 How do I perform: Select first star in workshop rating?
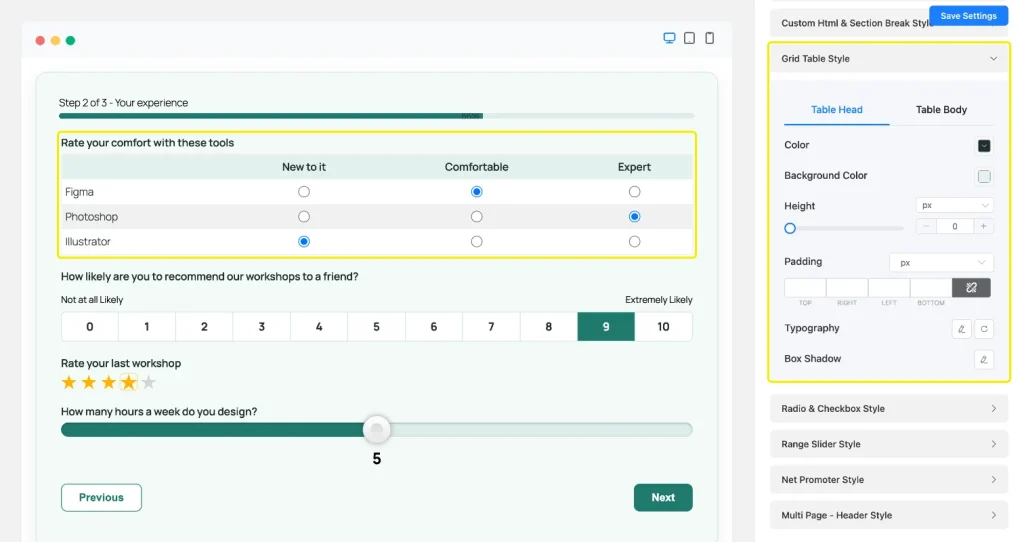[x=69, y=383]
